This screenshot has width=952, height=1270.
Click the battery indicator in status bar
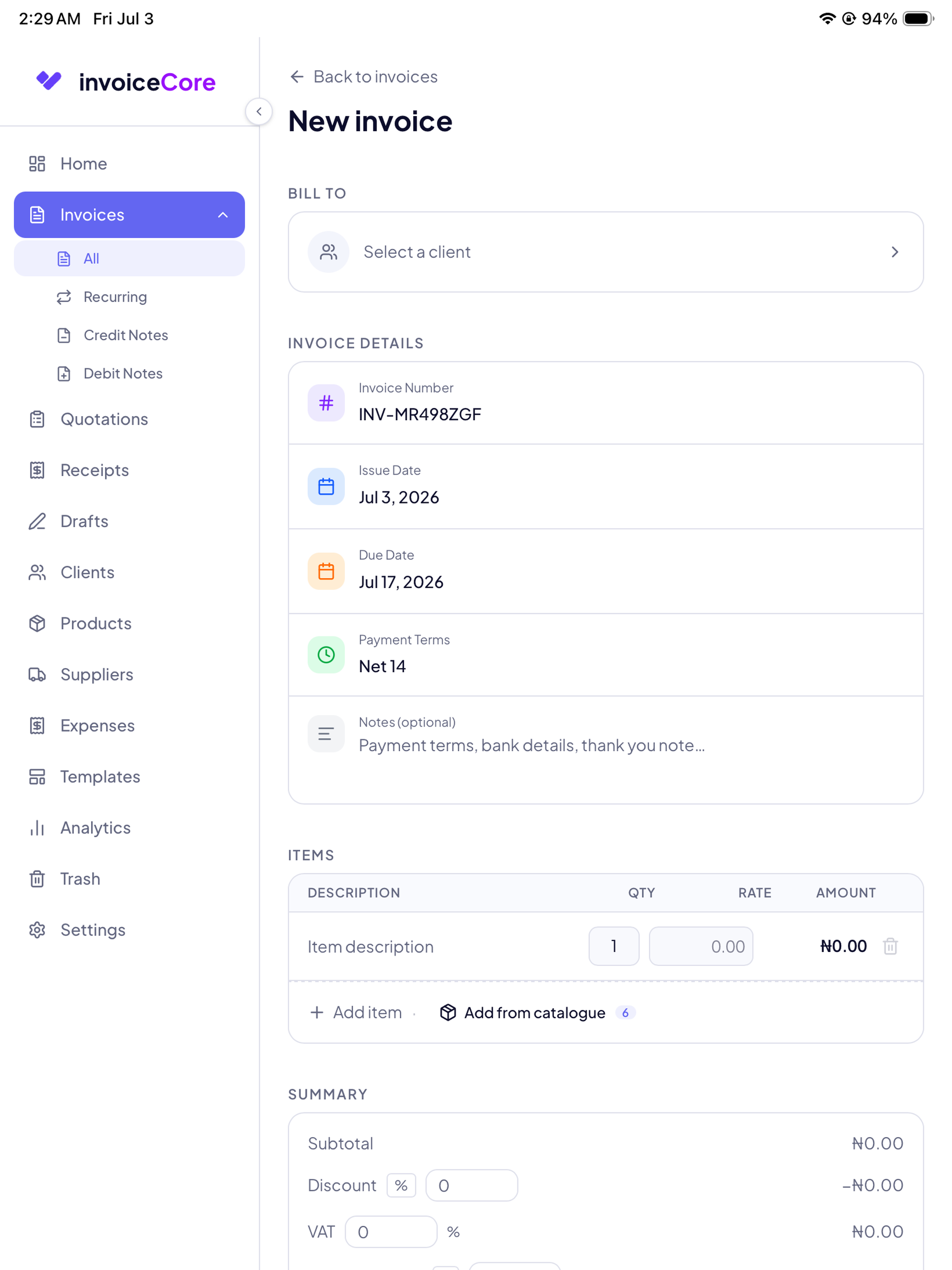click(x=918, y=19)
